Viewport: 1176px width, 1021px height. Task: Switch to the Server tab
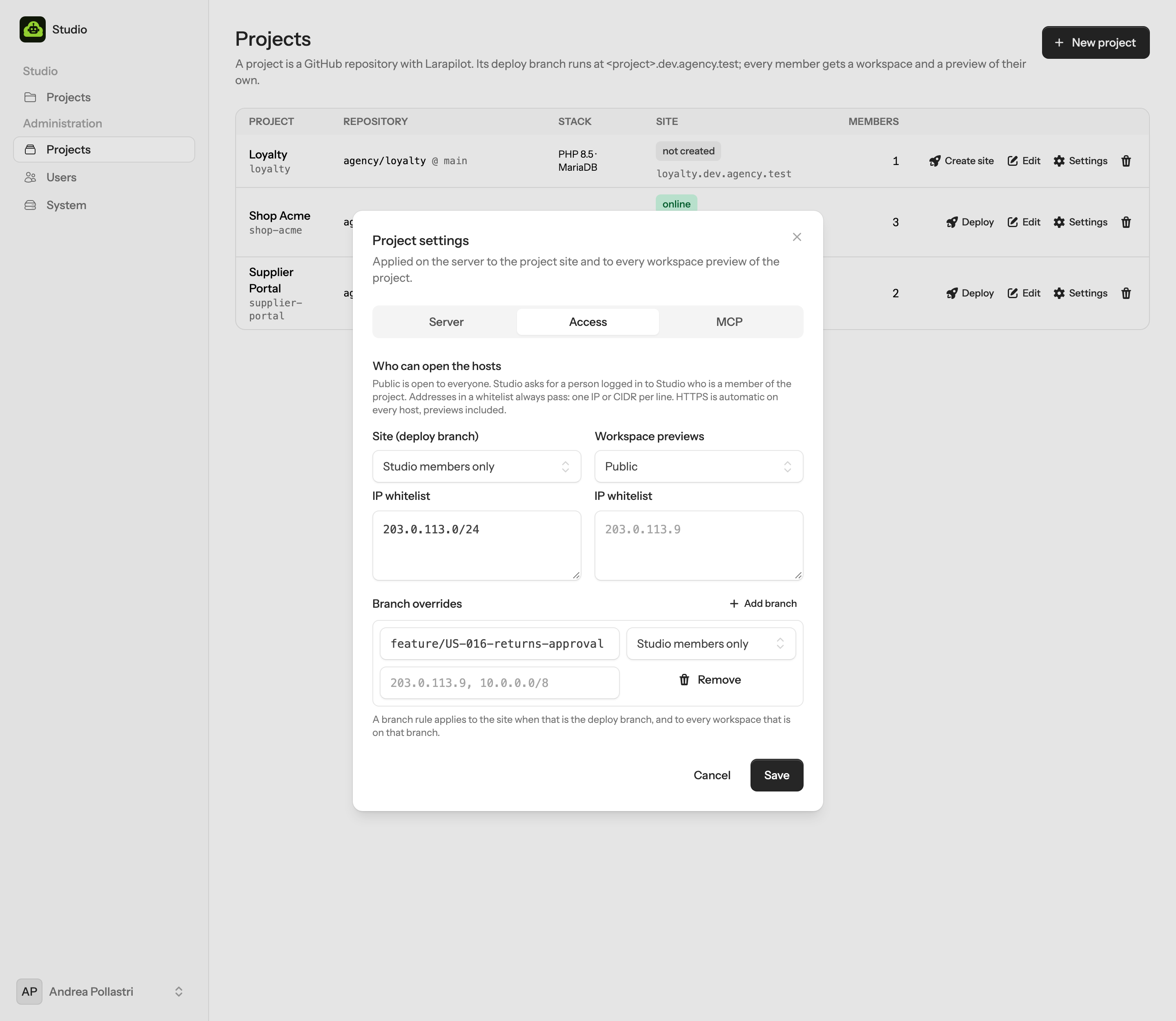click(446, 322)
